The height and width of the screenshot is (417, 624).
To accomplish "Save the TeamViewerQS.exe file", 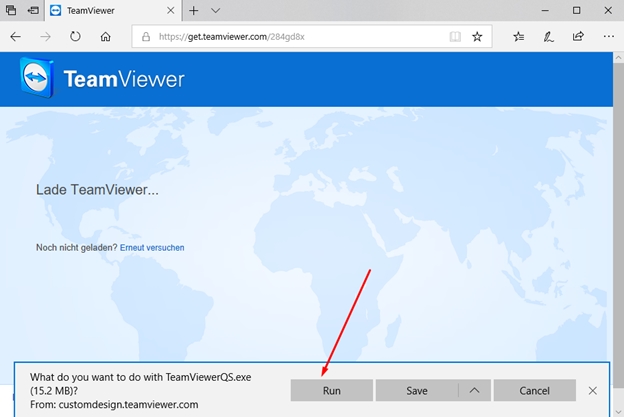I will coord(417,390).
